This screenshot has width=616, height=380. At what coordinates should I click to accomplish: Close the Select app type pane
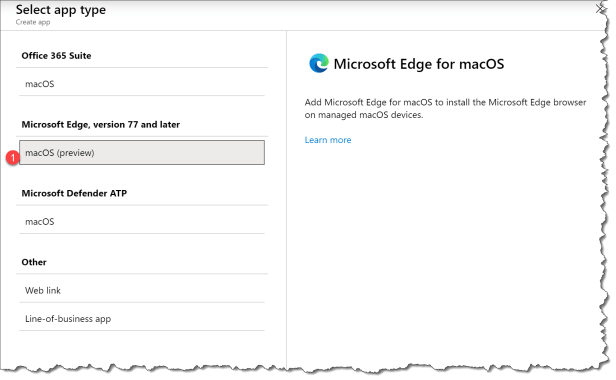(x=600, y=9)
